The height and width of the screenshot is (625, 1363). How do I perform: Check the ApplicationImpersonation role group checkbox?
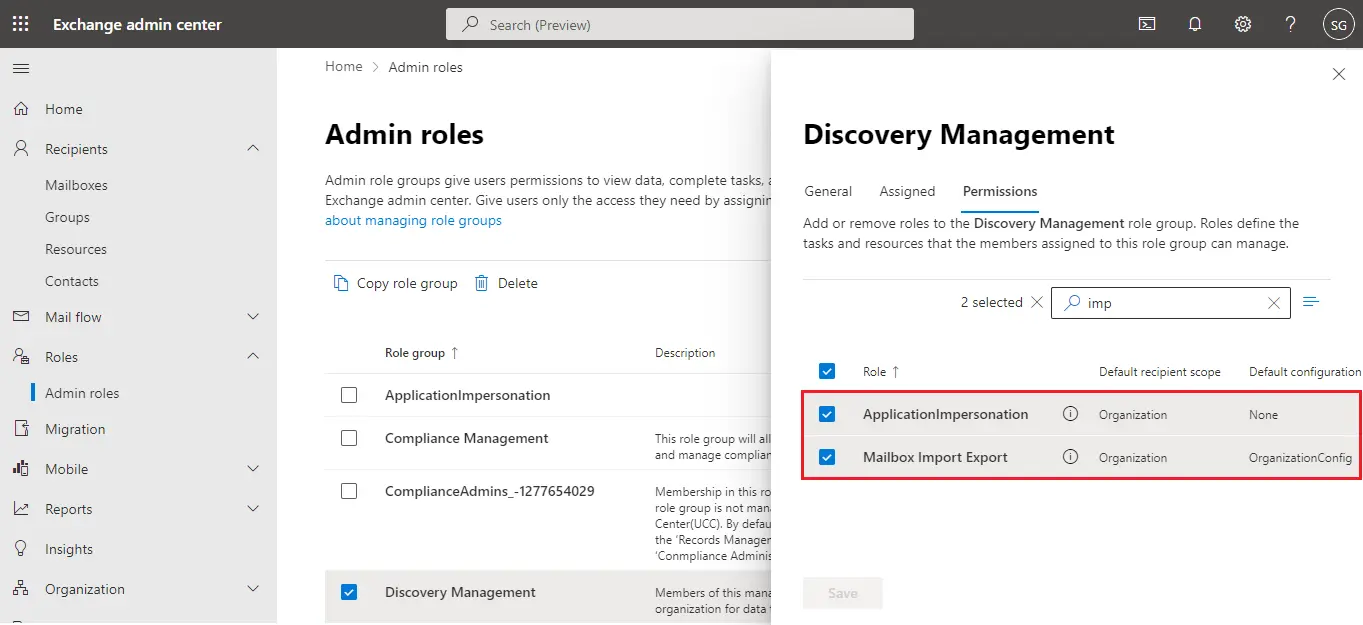(x=349, y=395)
